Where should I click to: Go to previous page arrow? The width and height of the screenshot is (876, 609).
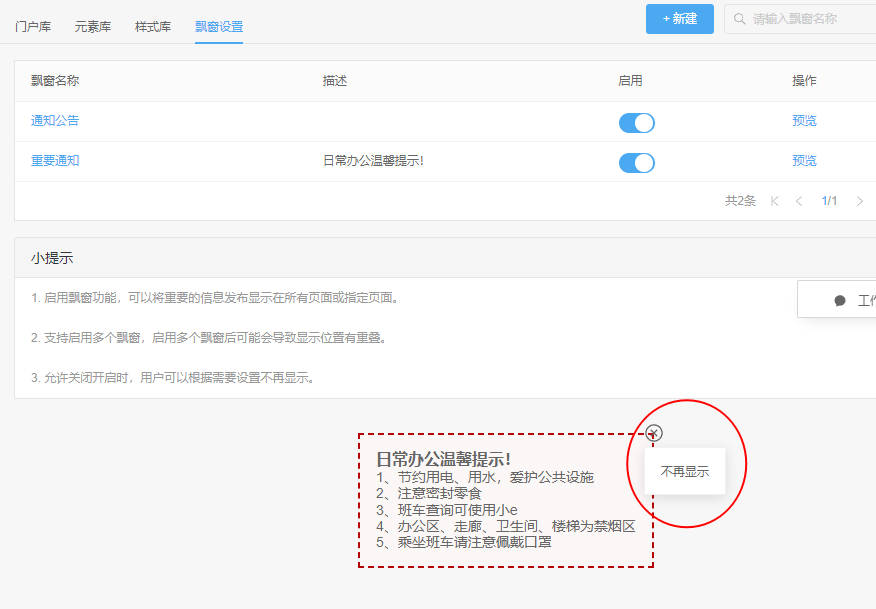coord(799,201)
